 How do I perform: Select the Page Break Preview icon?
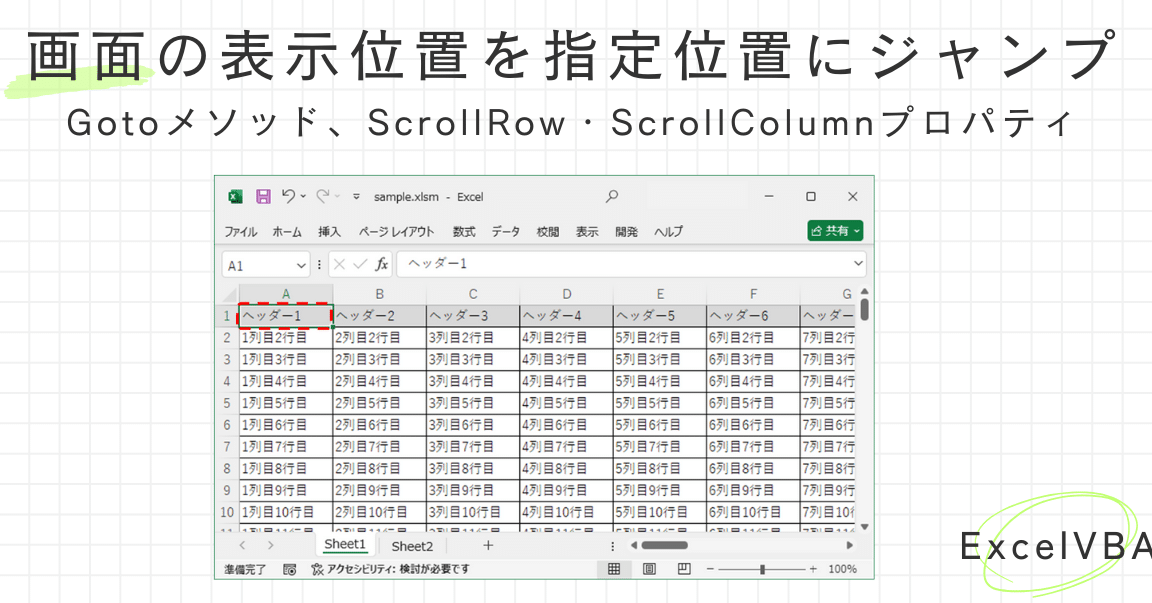pyautogui.click(x=684, y=570)
